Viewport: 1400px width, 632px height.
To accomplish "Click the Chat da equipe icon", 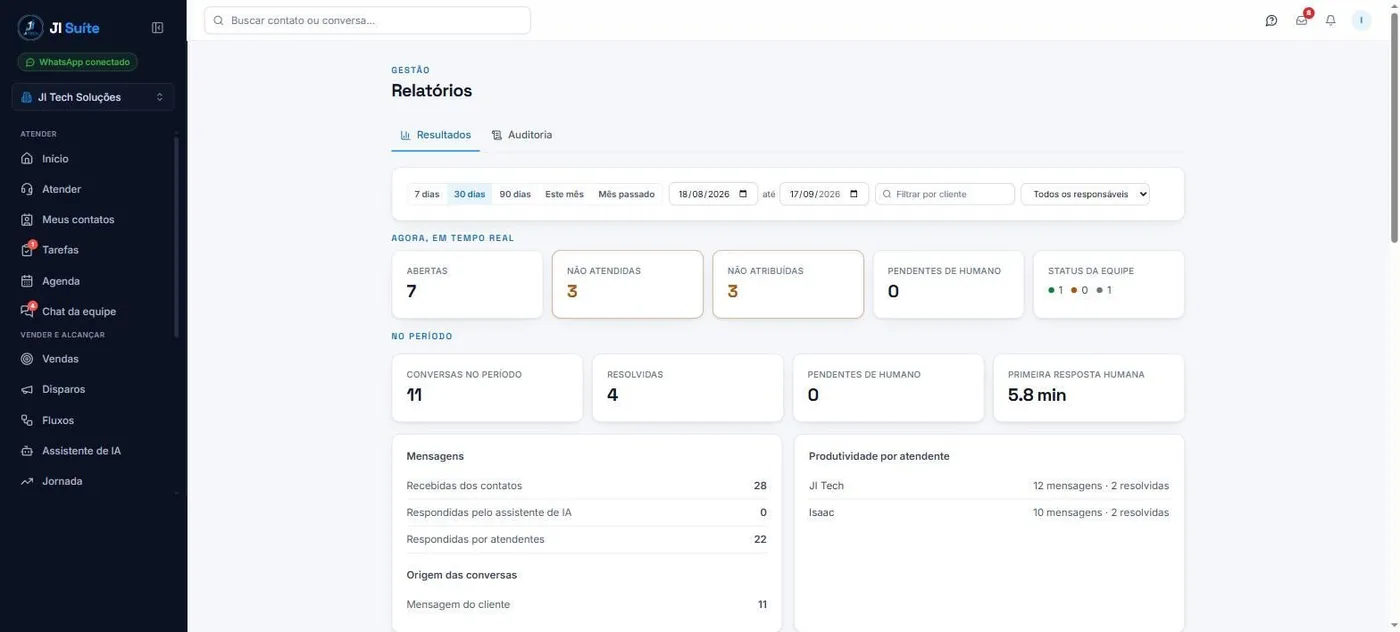I will (28, 311).
